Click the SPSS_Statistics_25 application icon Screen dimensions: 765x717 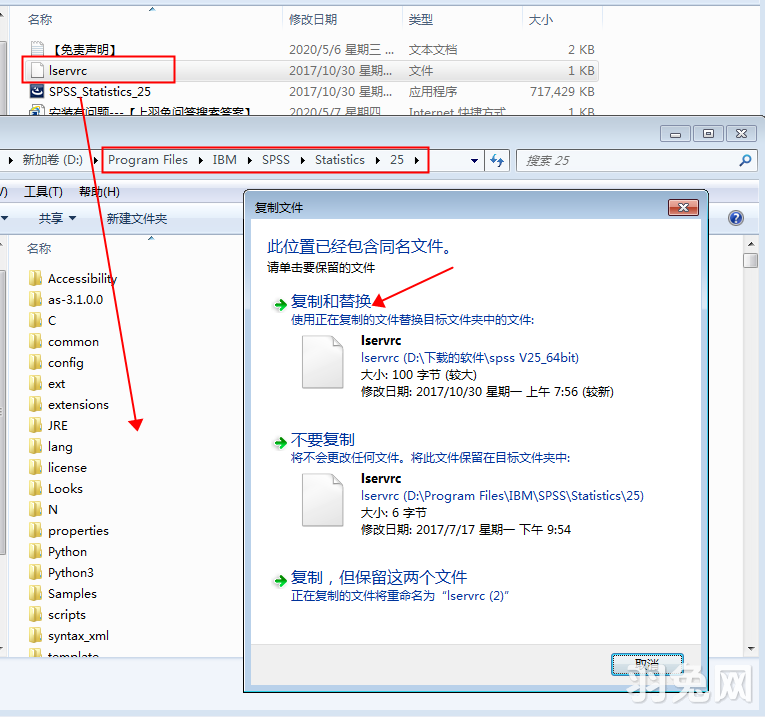pyautogui.click(x=37, y=91)
